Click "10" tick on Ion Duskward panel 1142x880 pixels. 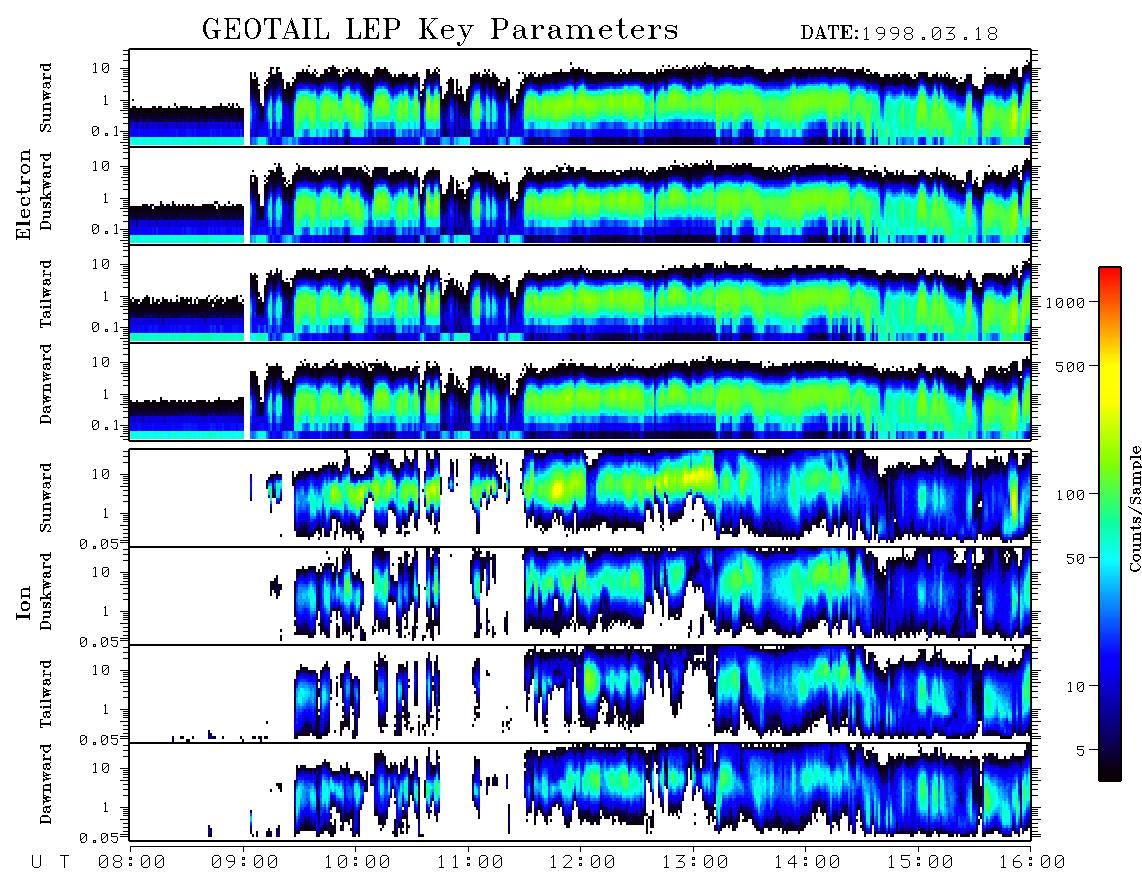coord(101,573)
